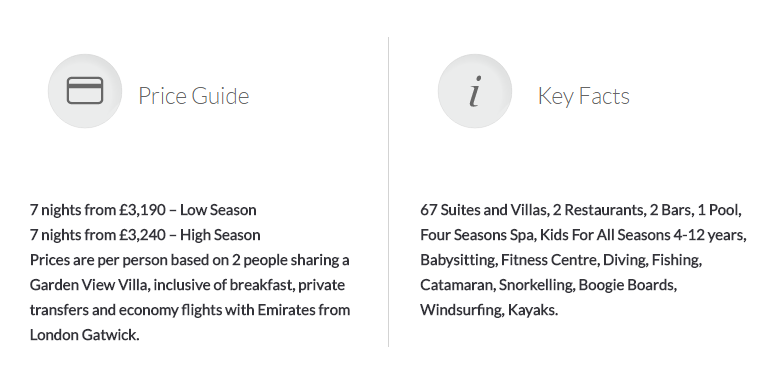Click the credit card Price Guide icon
Screen dimensions: 758x377
[85, 91]
